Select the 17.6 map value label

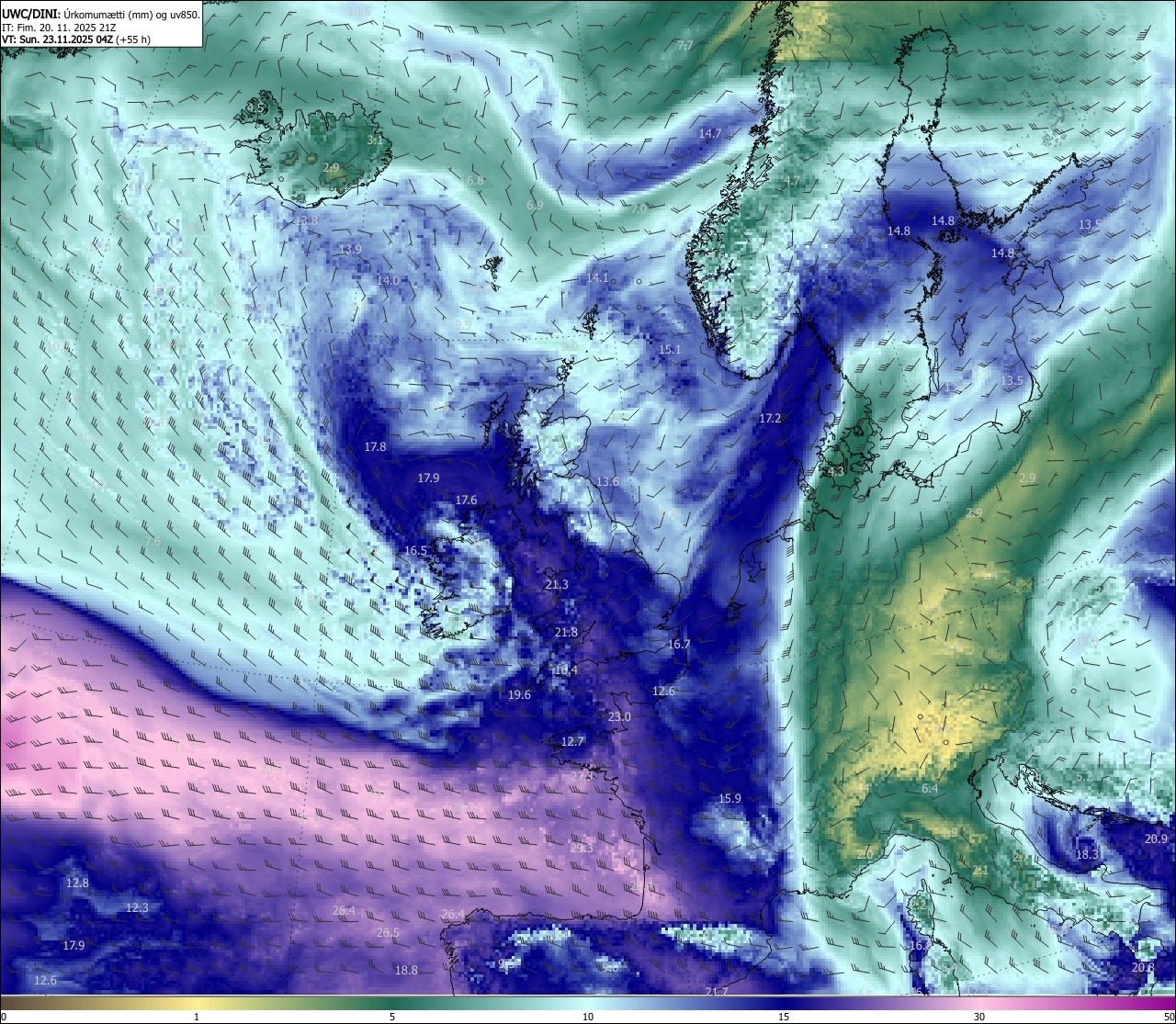[x=466, y=501]
